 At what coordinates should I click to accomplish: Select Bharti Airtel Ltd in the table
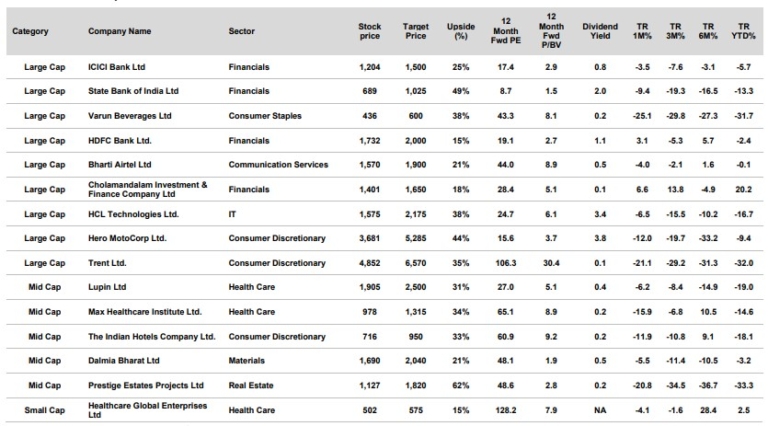[x=123, y=165]
